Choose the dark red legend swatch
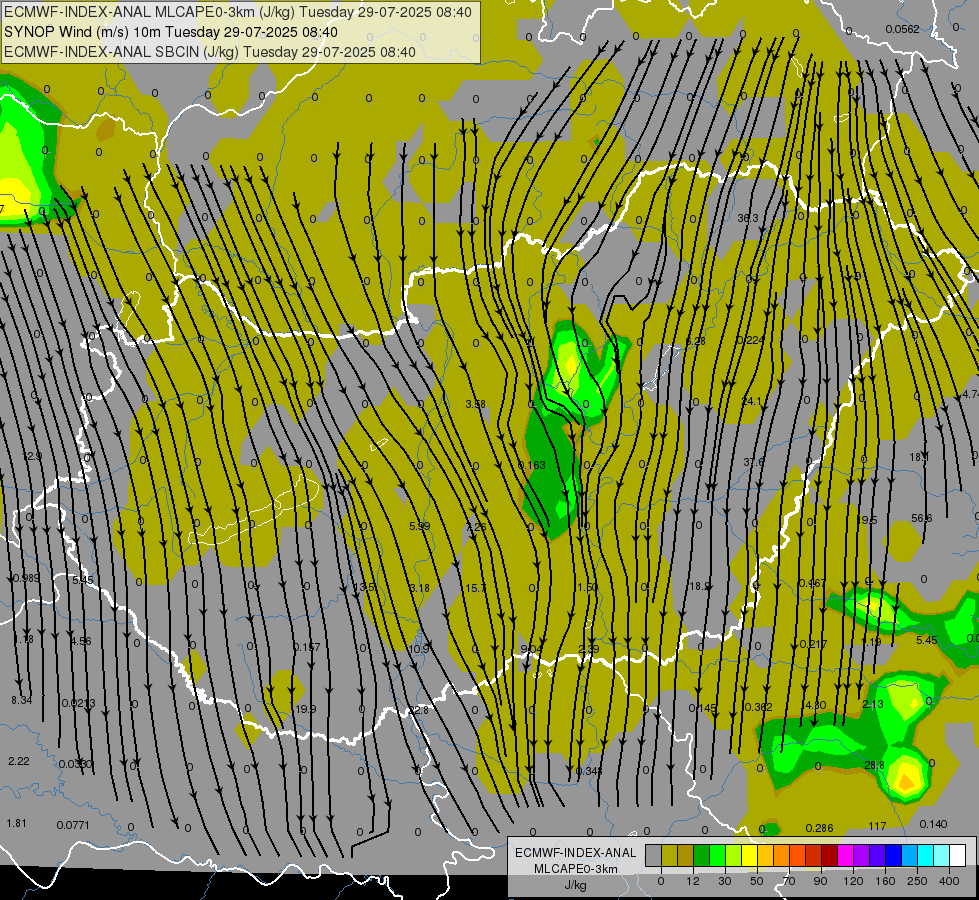 click(x=830, y=855)
